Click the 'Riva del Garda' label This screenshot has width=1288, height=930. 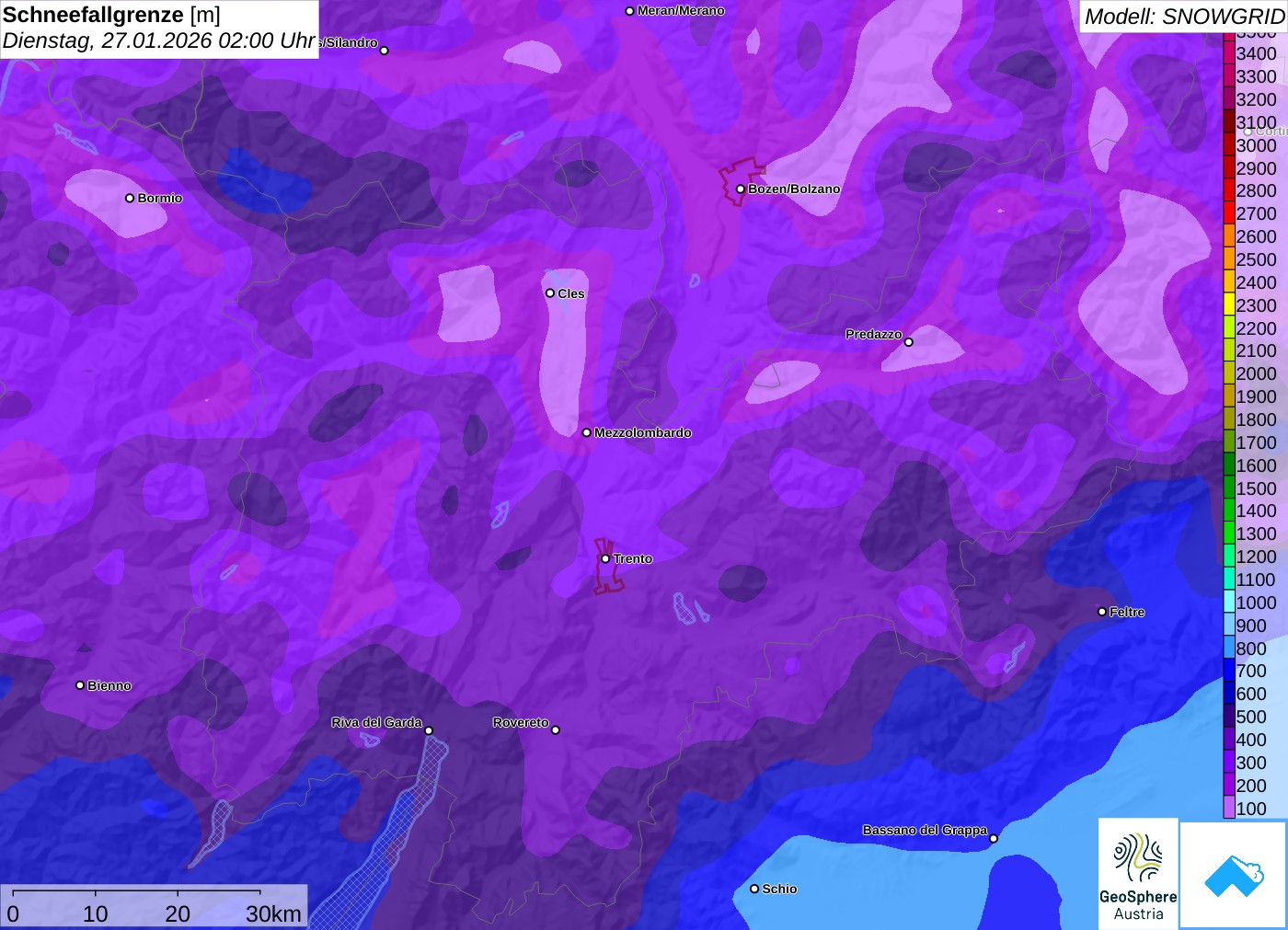coord(377,722)
